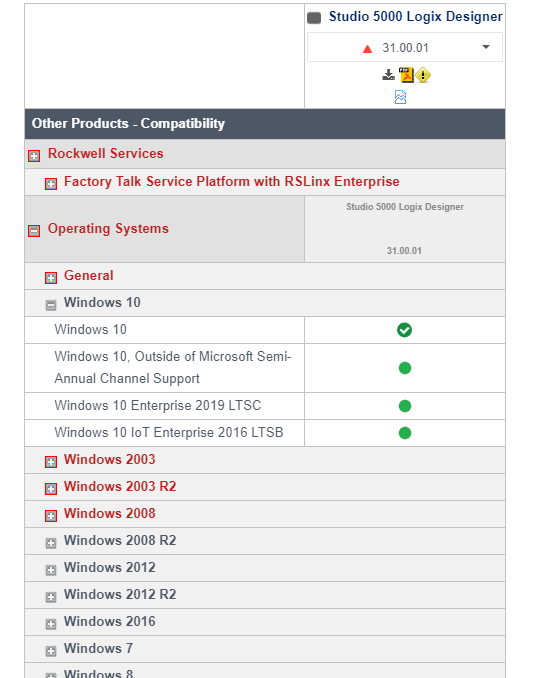
Task: Click the Windows 2008 heading text
Action: (109, 513)
